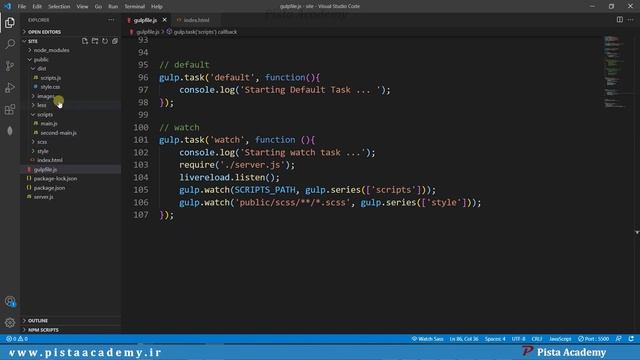Open style.css in dist folder
Viewport: 640px width, 360px height.
[x=71, y=87]
